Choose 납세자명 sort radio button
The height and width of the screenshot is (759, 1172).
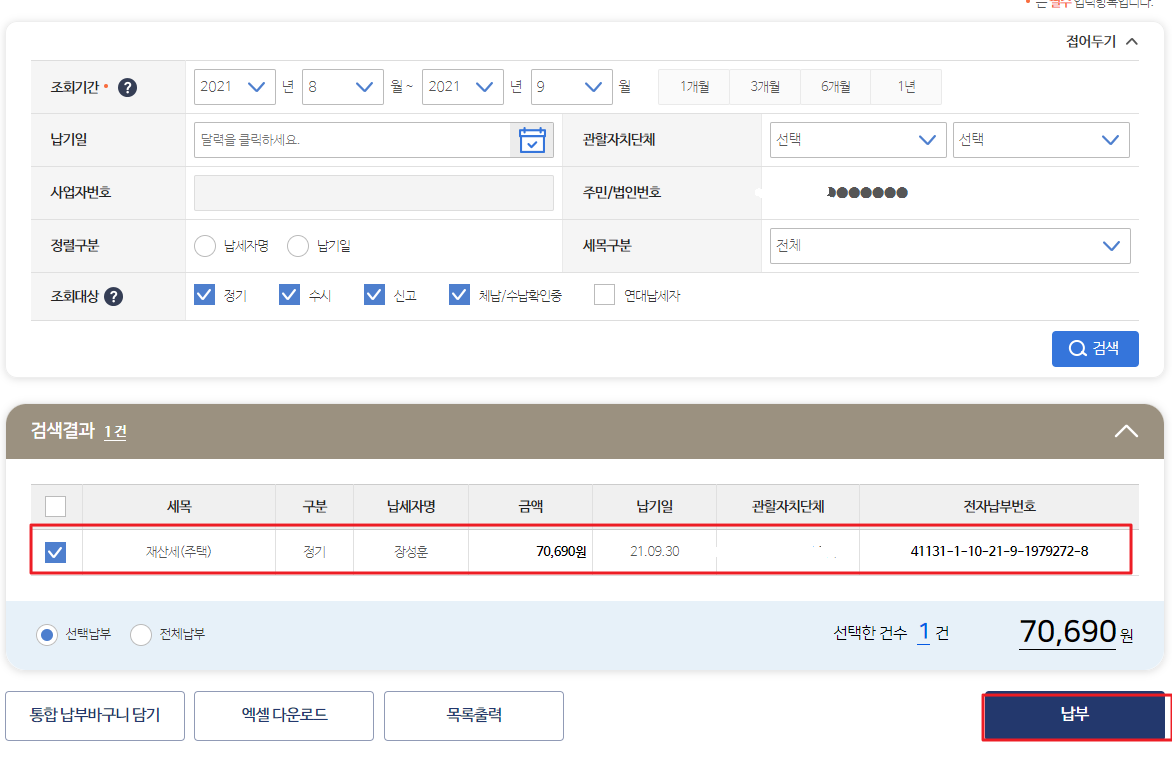[x=205, y=246]
